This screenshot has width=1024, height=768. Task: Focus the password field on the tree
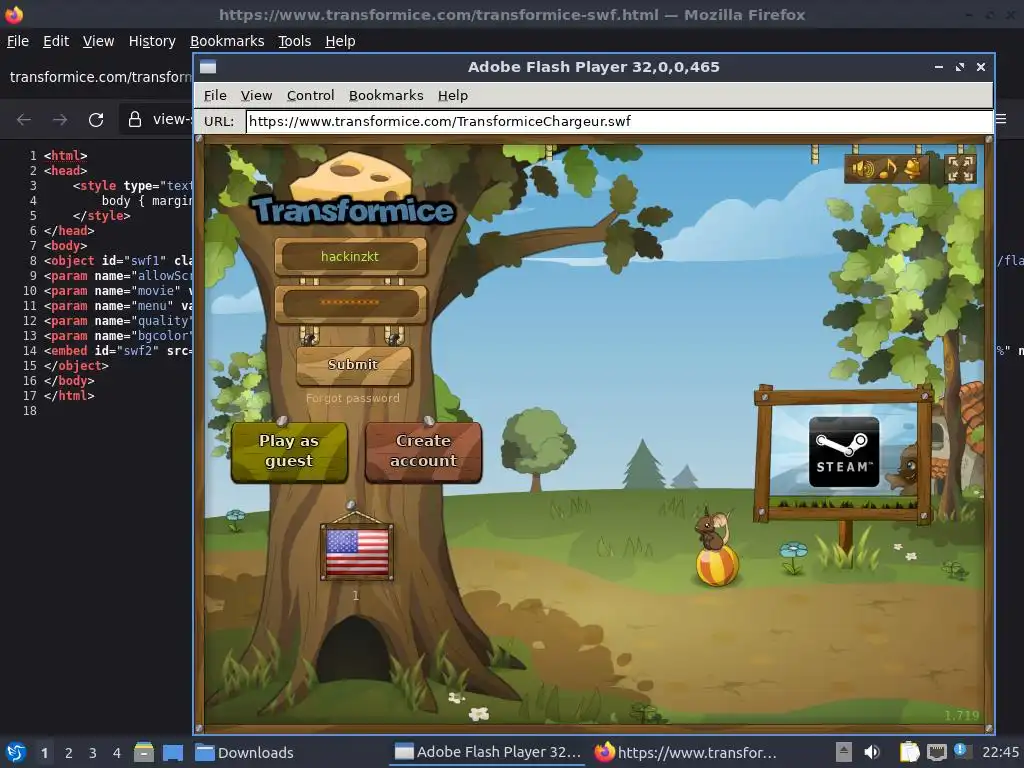click(x=350, y=303)
